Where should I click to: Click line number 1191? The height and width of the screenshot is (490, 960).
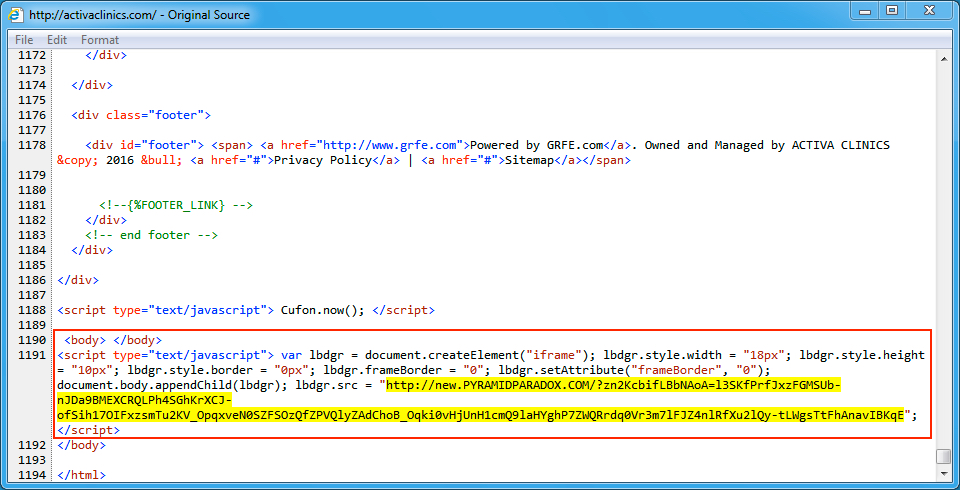(31, 355)
